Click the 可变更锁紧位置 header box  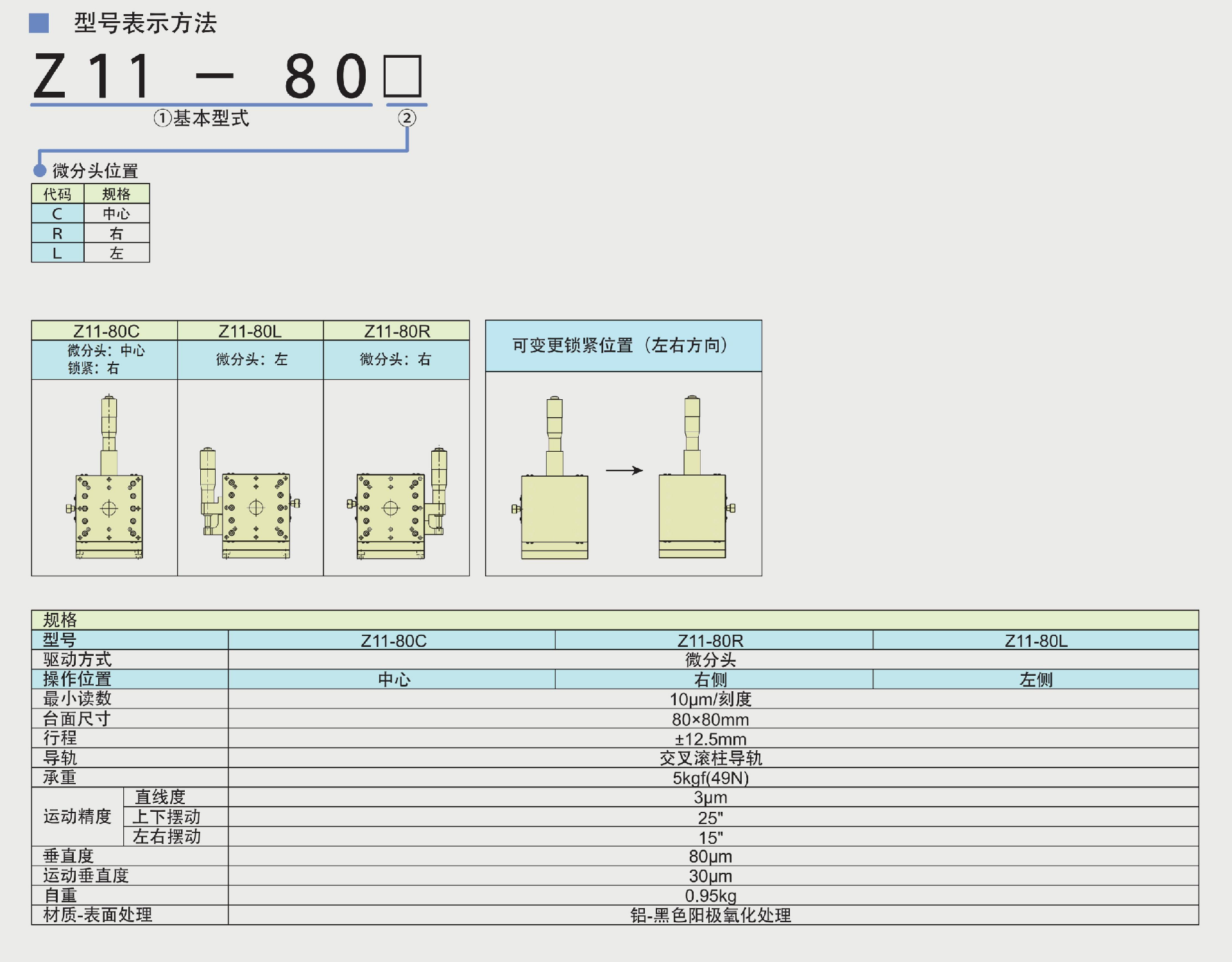click(623, 346)
